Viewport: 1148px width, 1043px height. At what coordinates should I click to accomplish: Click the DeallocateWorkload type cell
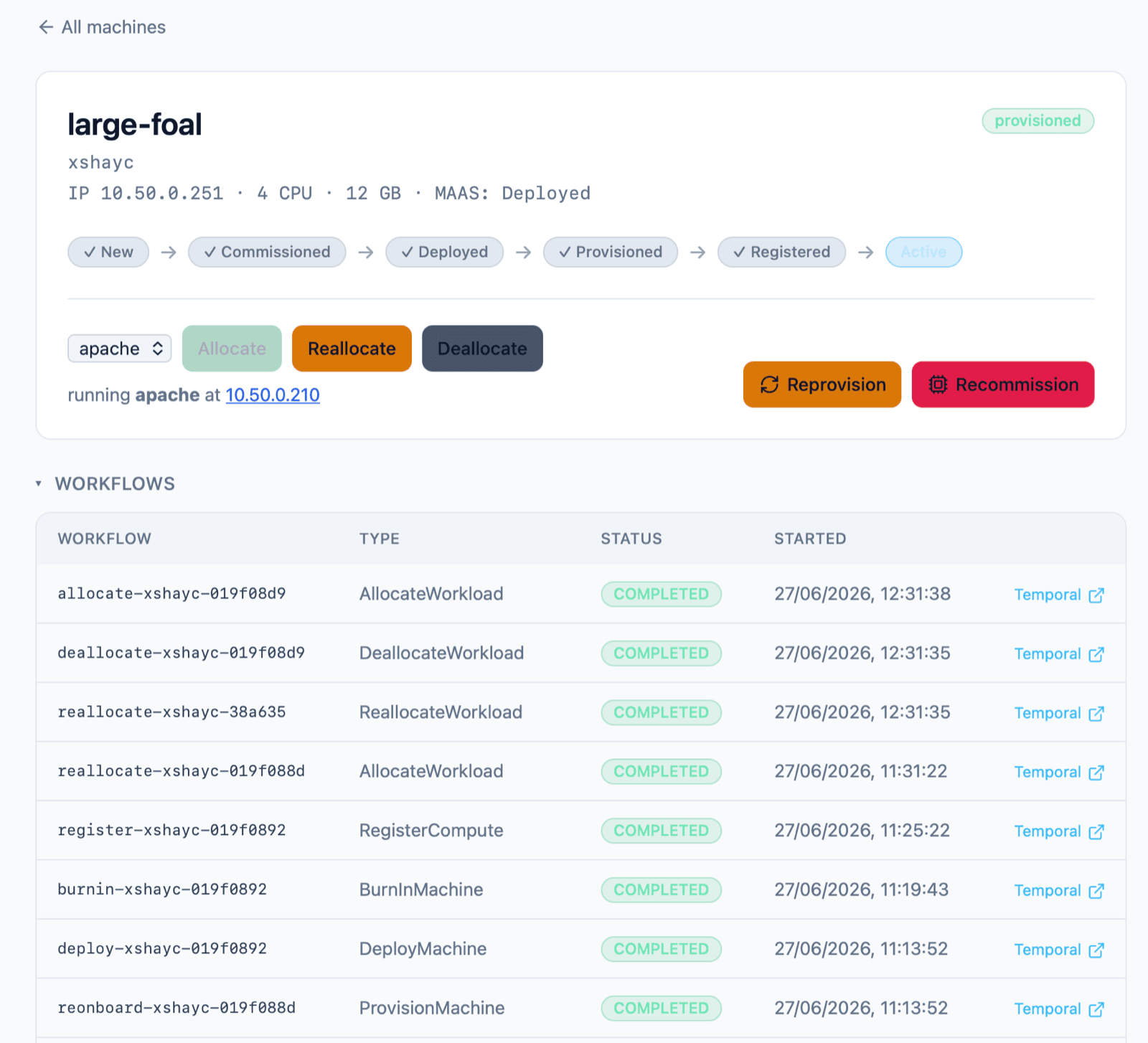point(441,653)
